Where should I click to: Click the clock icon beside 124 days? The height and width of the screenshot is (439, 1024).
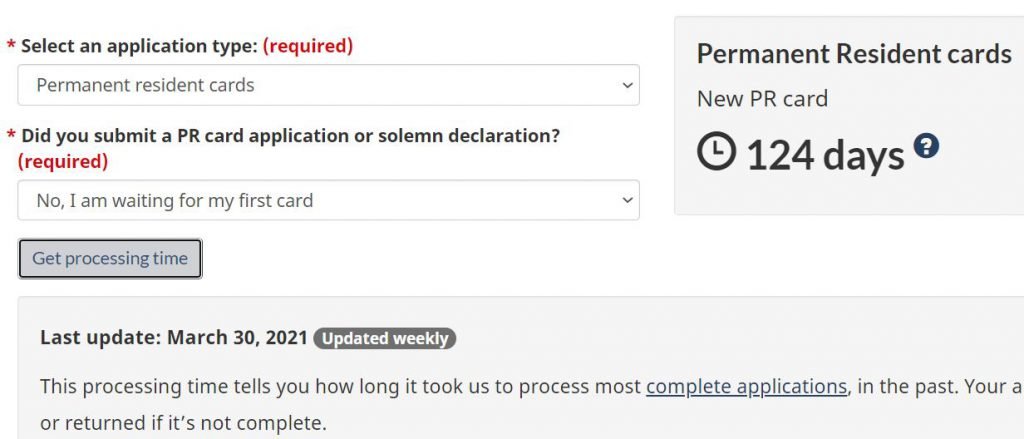[716, 152]
